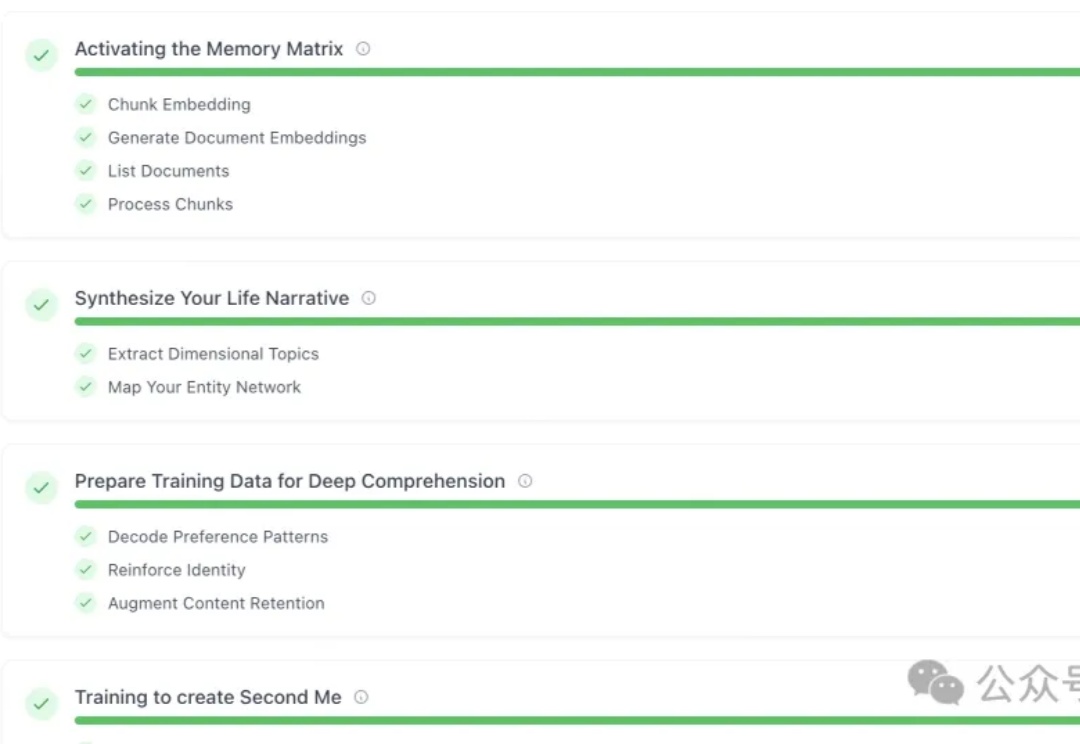Image resolution: width=1080 pixels, height=744 pixels.
Task: Click the Memory Matrix green progress bar
Action: click(577, 72)
